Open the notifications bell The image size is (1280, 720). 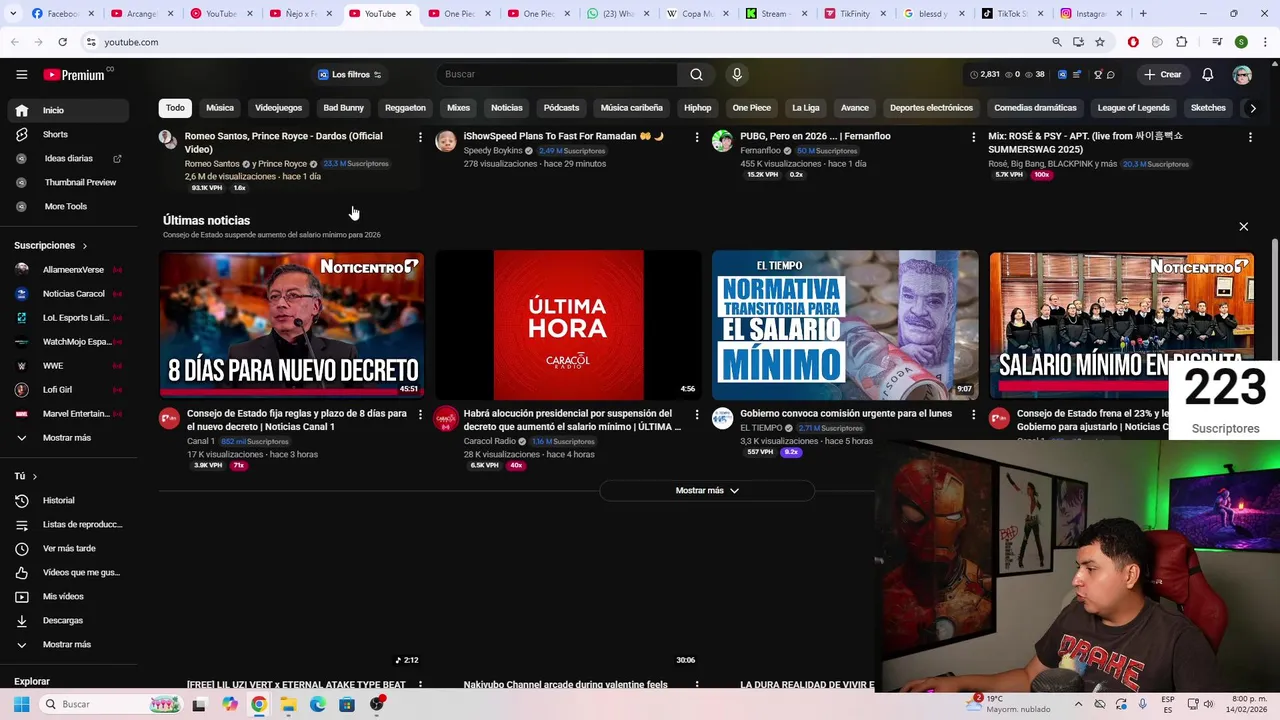(1207, 75)
